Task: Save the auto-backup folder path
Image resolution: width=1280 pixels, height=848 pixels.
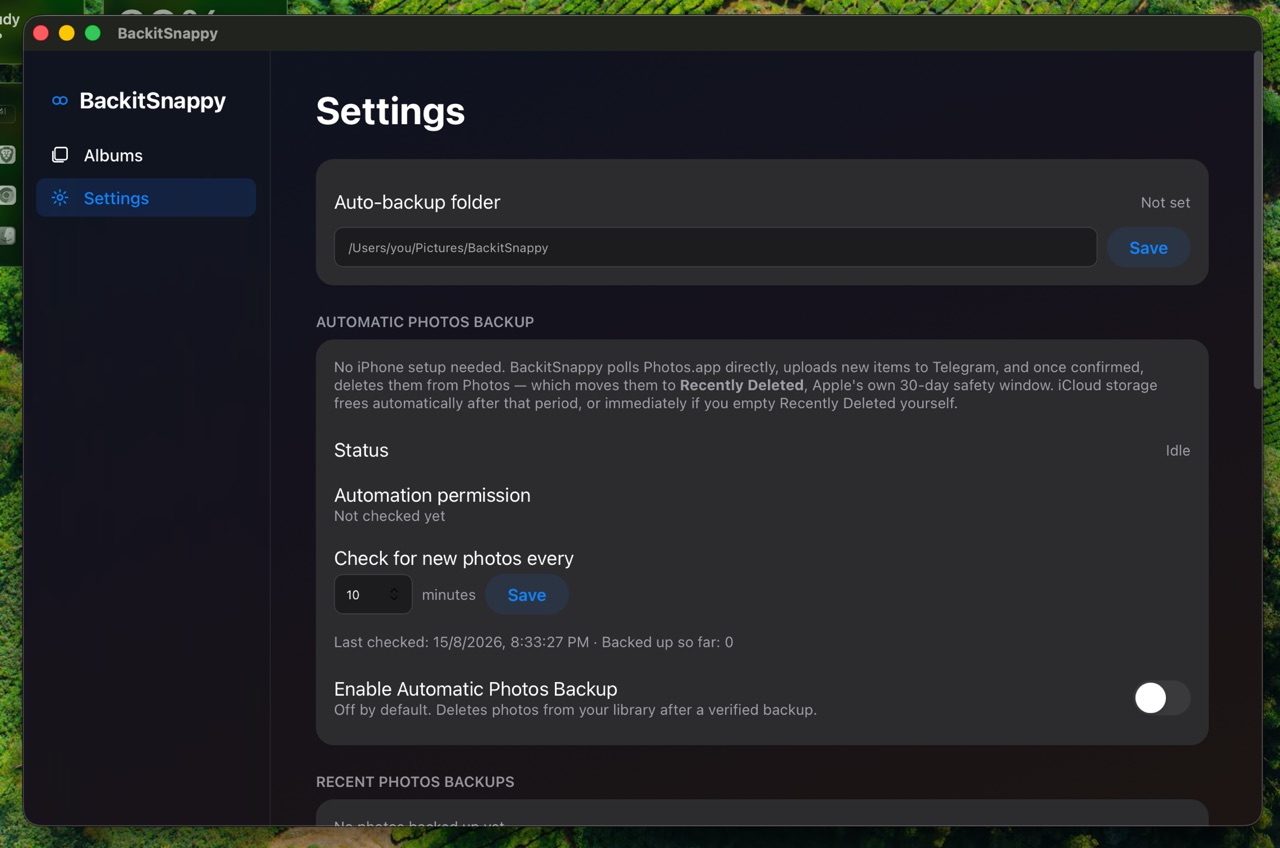Action: click(1148, 248)
